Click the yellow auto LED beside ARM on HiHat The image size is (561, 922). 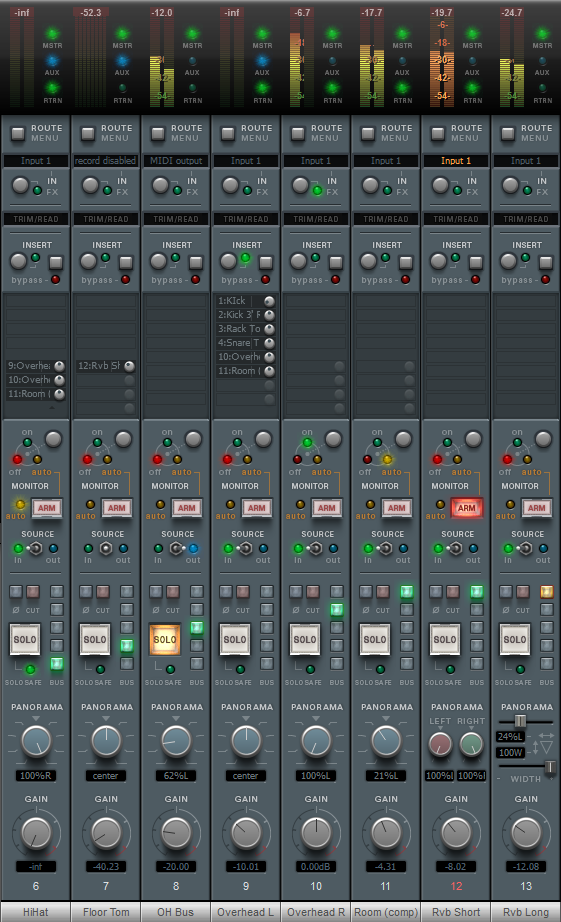tap(20, 505)
